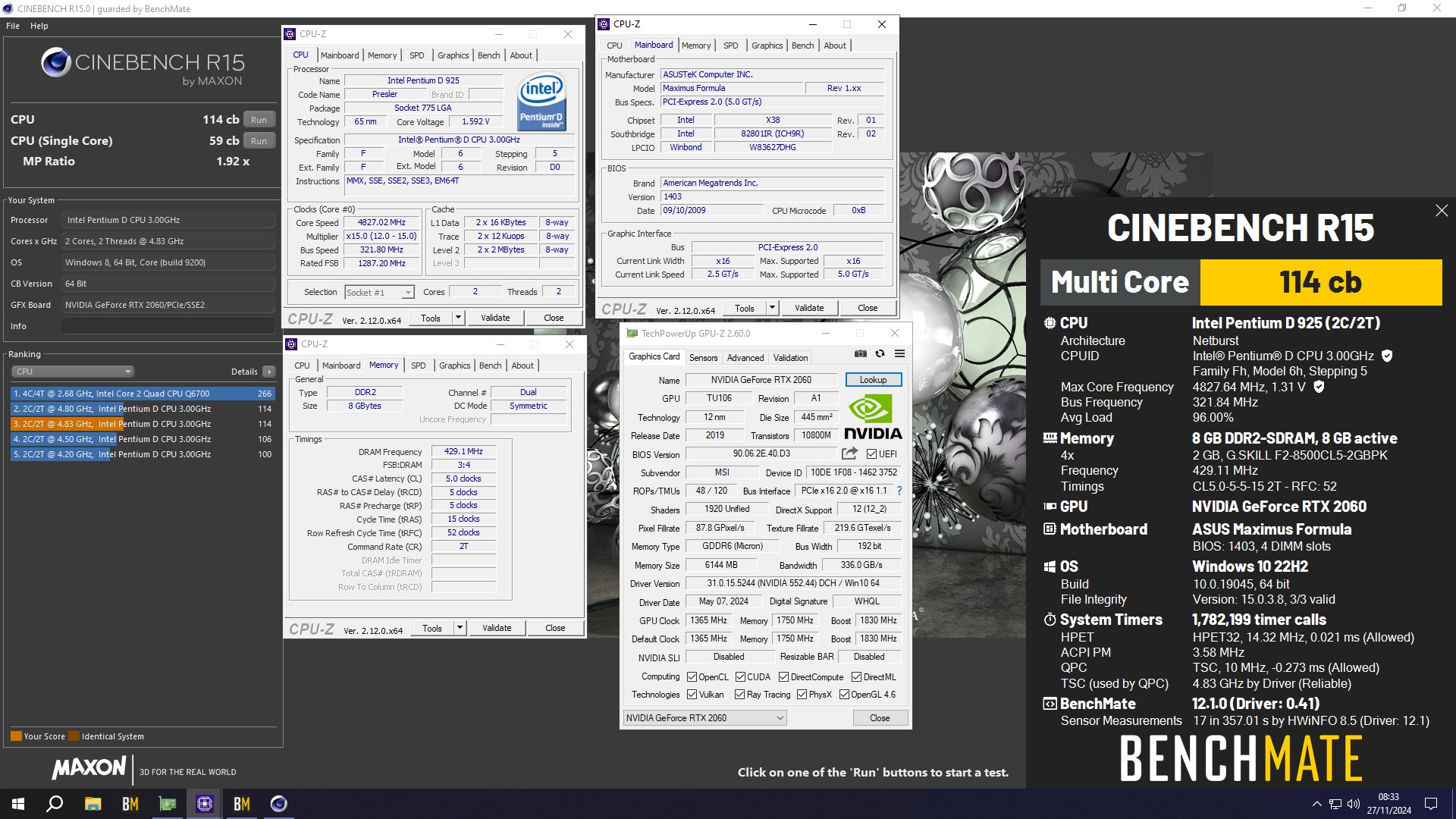Click the Intel Pentium D logo in CPU-Z
Image resolution: width=1456 pixels, height=819 pixels.
(541, 102)
